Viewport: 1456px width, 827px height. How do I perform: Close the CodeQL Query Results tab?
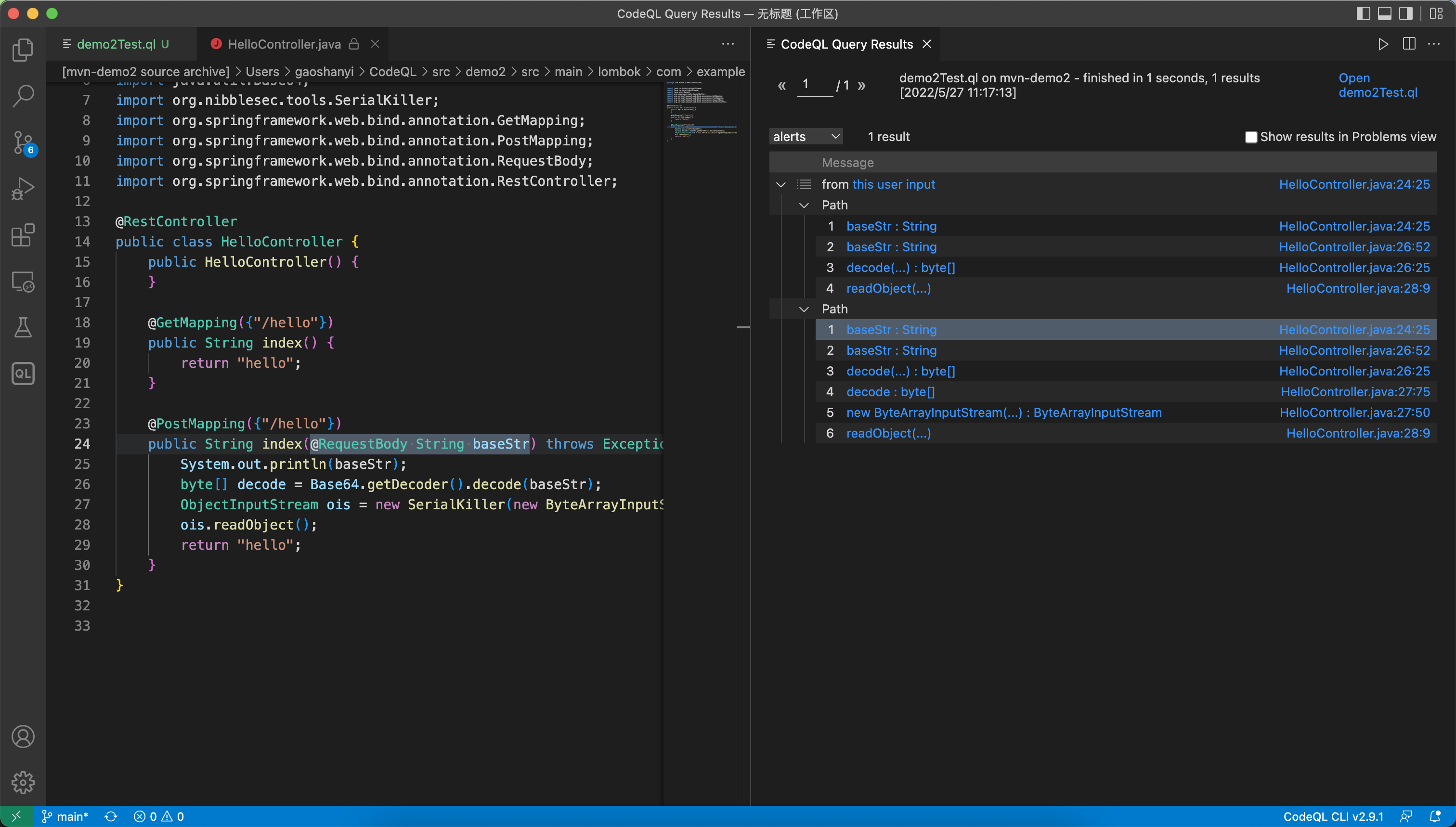926,44
